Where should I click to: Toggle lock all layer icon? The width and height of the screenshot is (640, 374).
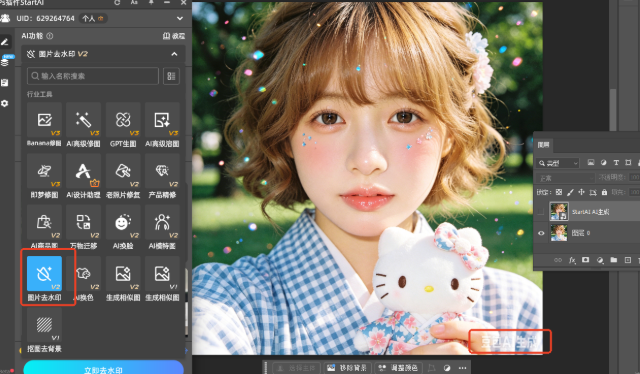tap(604, 192)
